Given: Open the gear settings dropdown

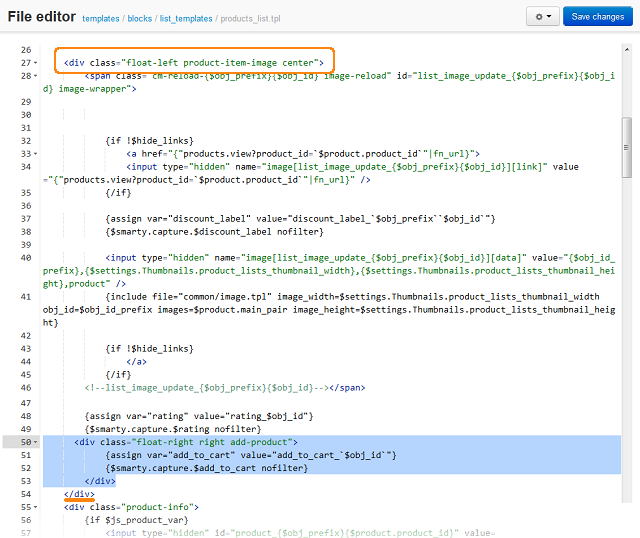Looking at the screenshot, I should (542, 17).
